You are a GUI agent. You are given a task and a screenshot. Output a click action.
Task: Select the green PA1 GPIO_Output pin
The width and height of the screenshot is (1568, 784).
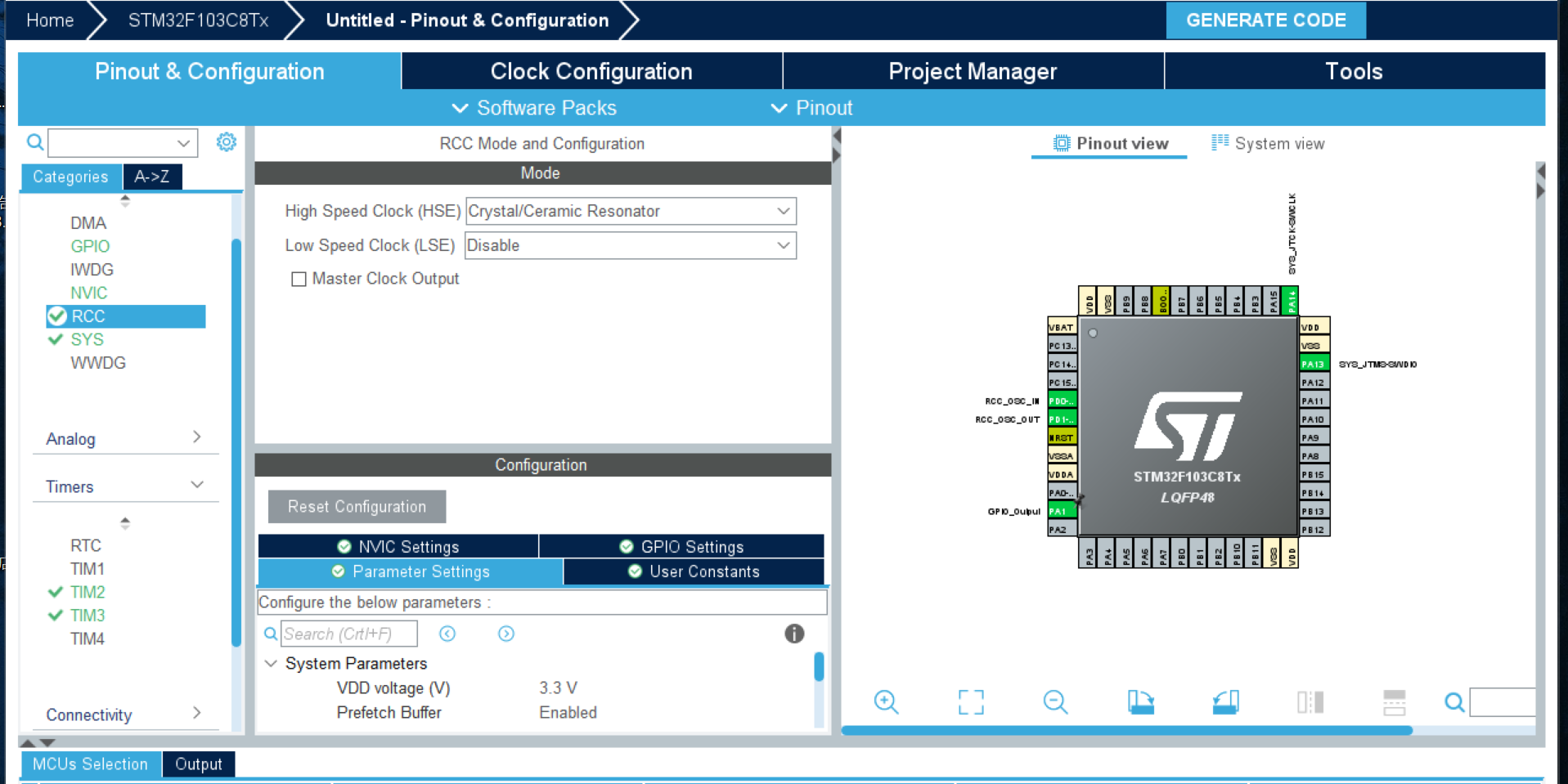(1062, 511)
